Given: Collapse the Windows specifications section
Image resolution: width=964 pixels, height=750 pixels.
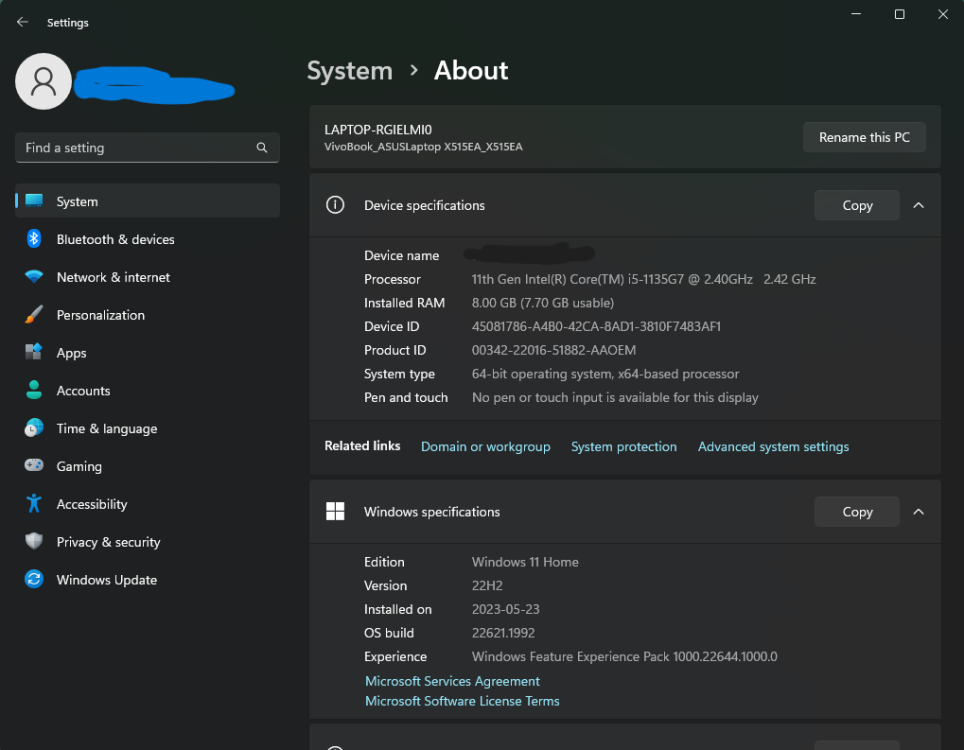Looking at the screenshot, I should pyautogui.click(x=918, y=511).
